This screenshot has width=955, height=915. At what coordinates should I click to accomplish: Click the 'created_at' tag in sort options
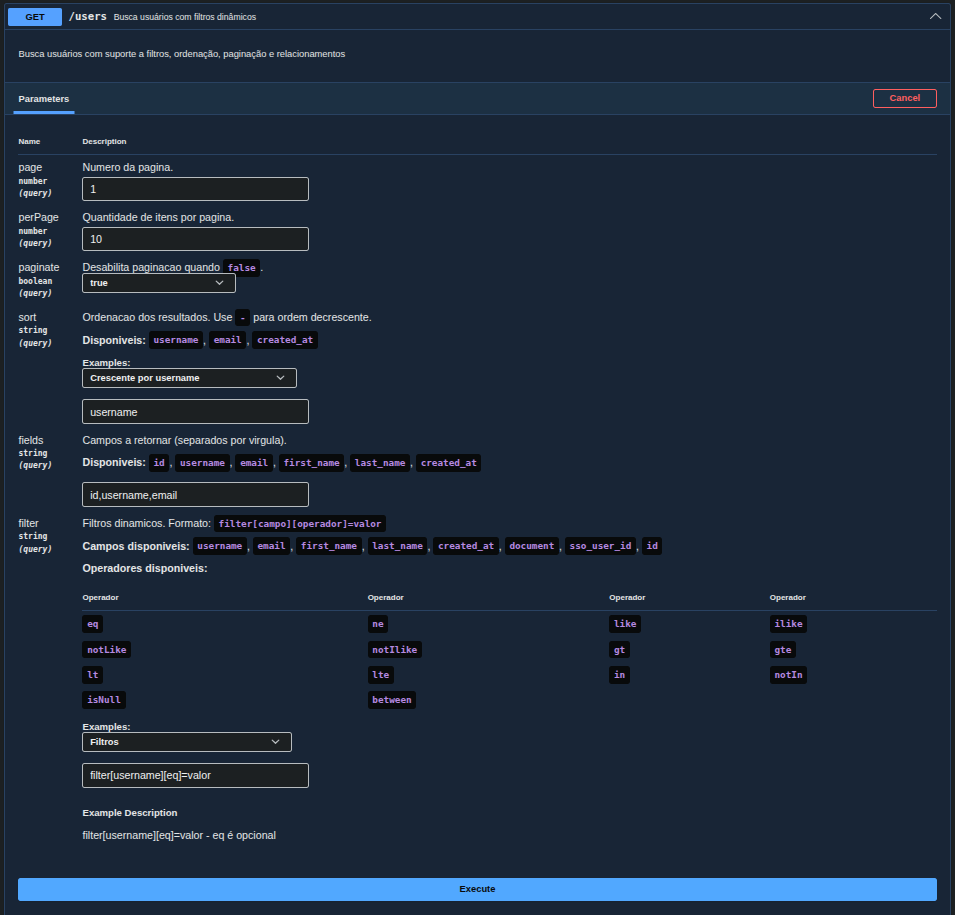point(285,340)
